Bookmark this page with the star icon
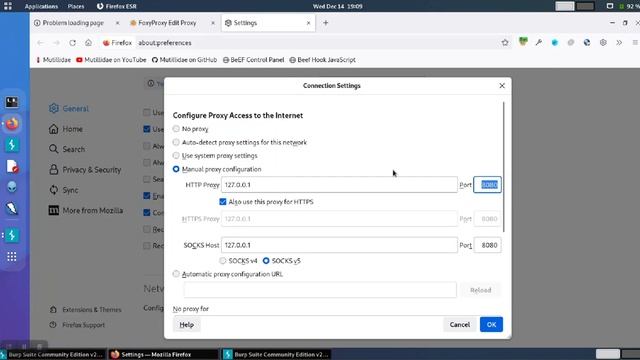 click(x=505, y=42)
